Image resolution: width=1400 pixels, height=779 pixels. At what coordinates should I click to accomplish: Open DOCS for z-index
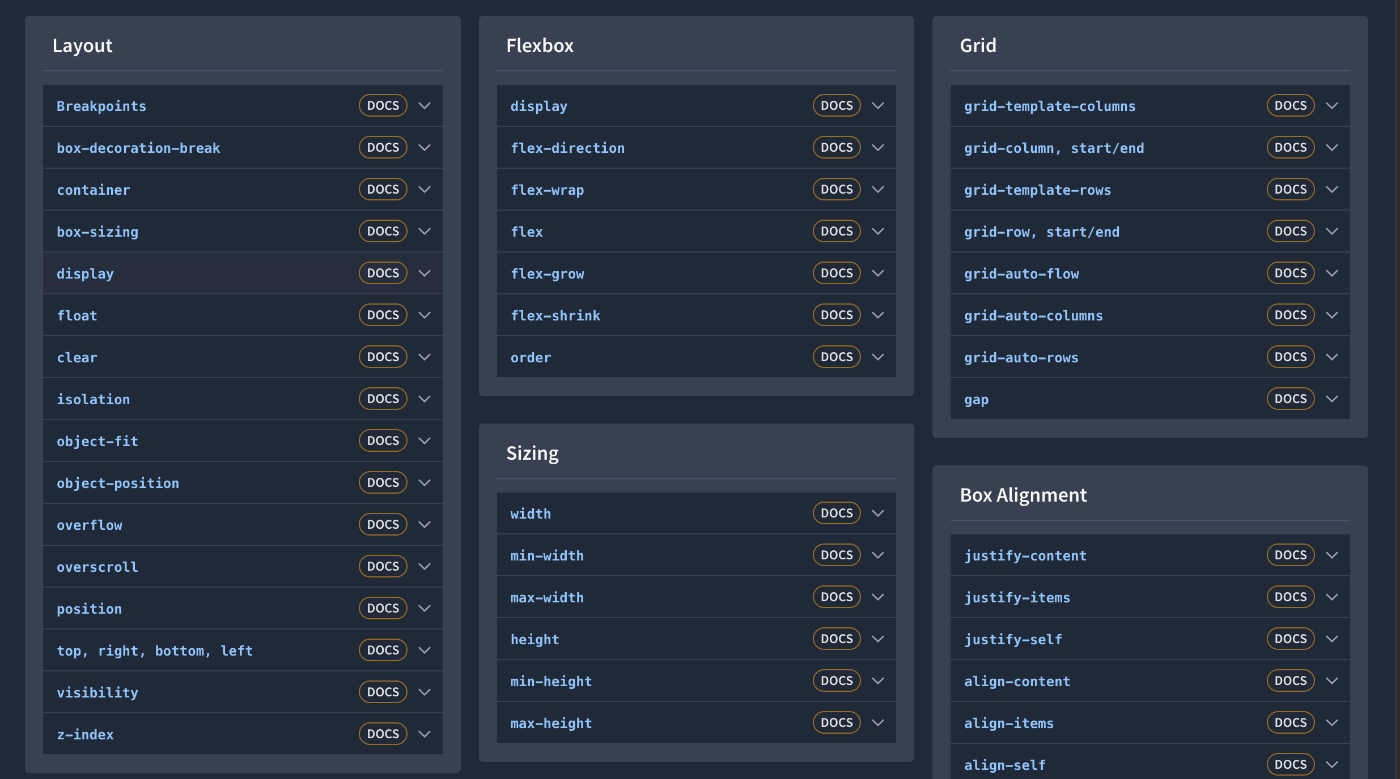pos(383,733)
